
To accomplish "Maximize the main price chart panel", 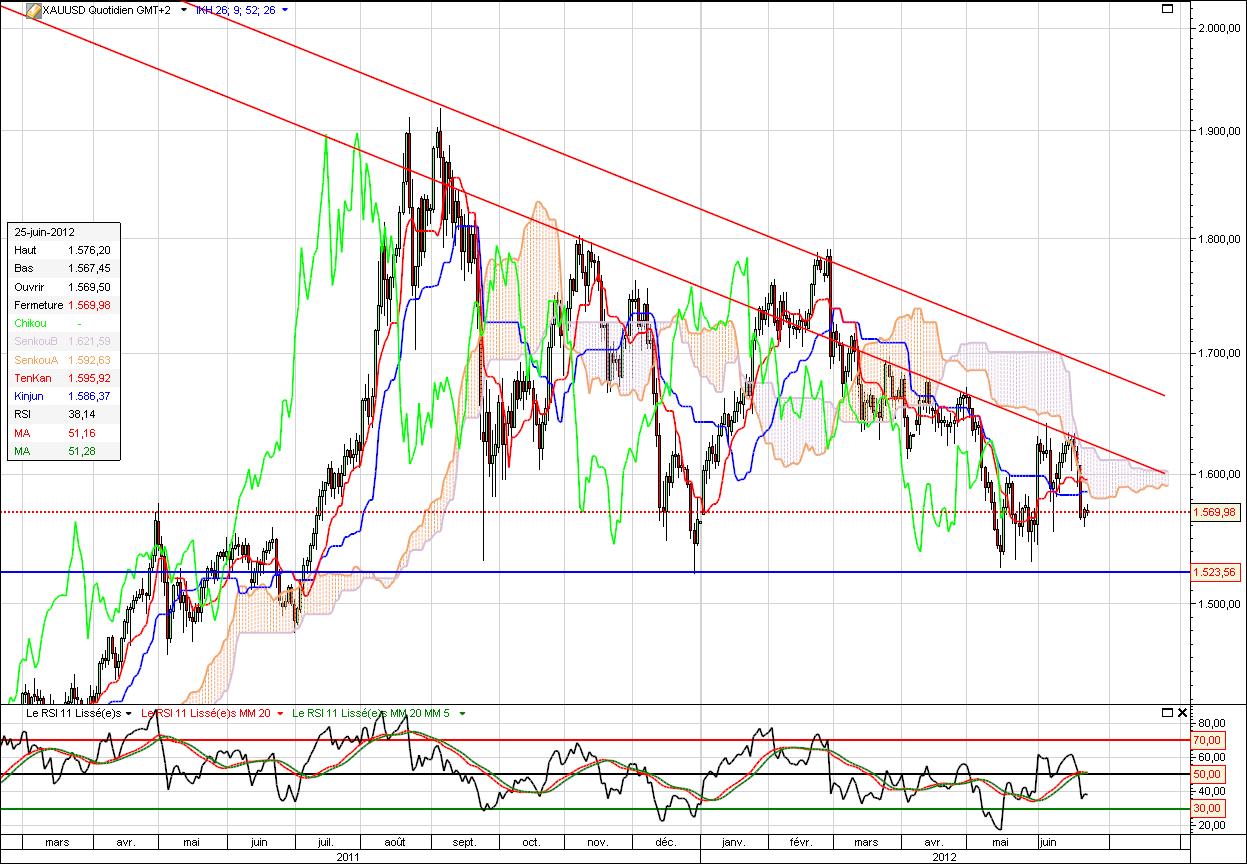I will point(1166,9).
